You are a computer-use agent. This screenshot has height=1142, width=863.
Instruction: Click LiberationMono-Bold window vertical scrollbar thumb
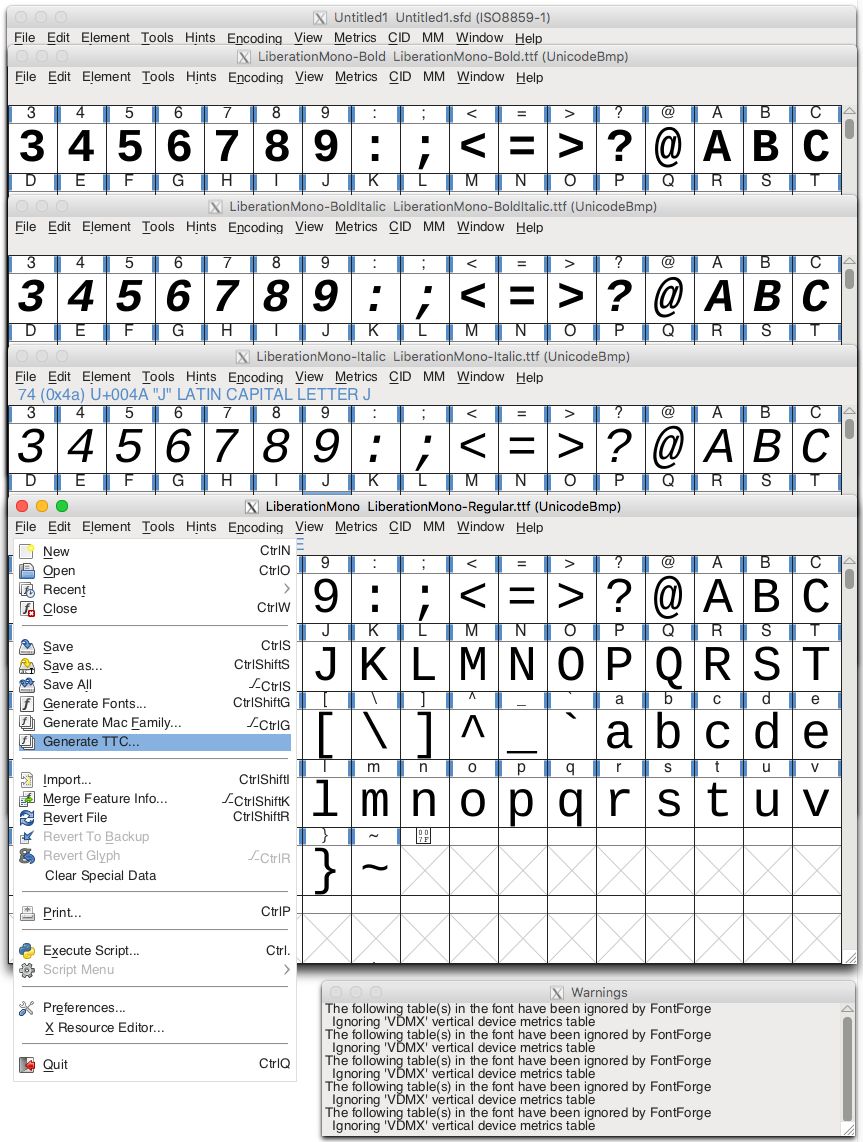point(849,129)
